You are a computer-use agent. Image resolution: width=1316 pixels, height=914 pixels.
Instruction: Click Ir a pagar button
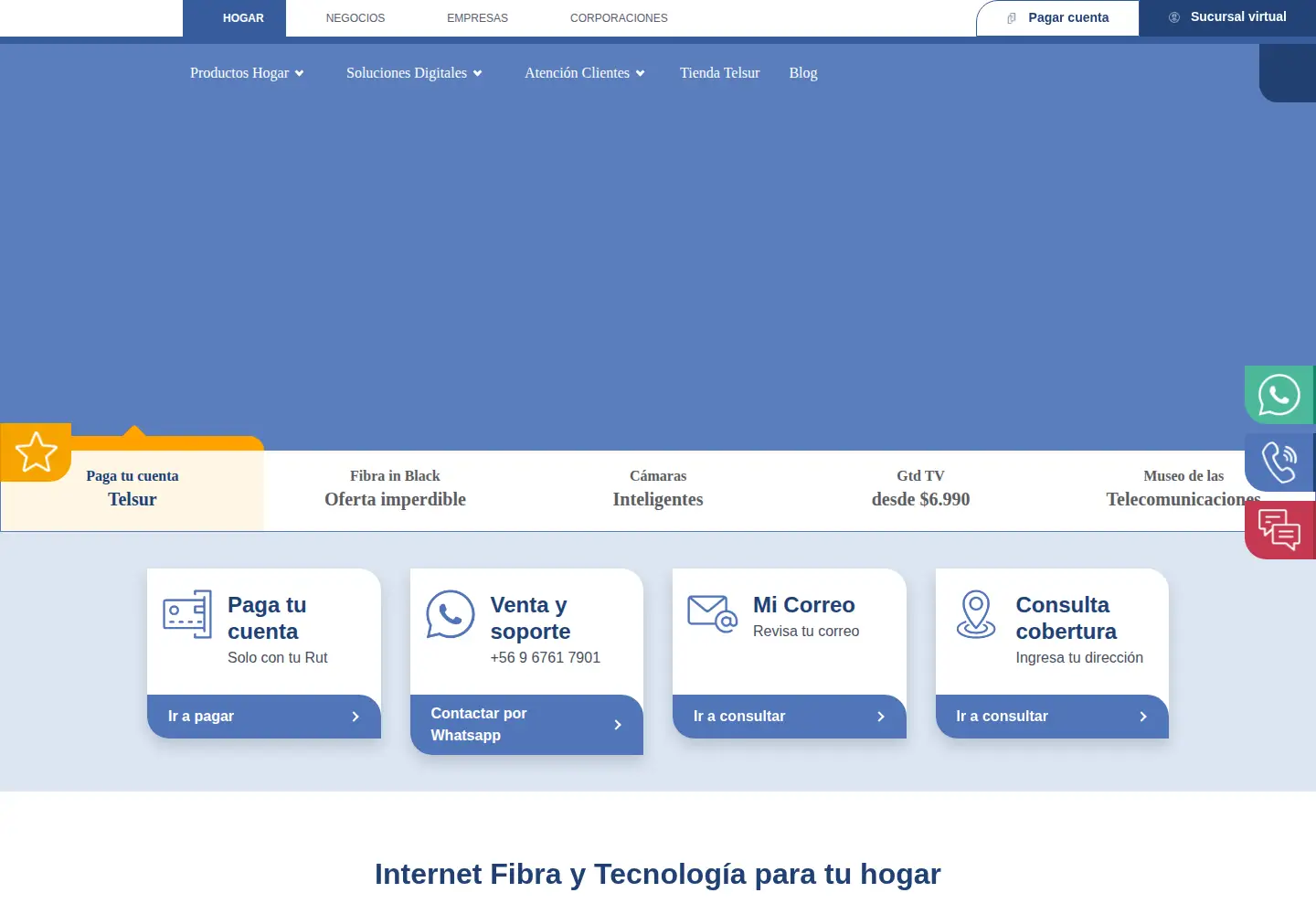coord(264,717)
